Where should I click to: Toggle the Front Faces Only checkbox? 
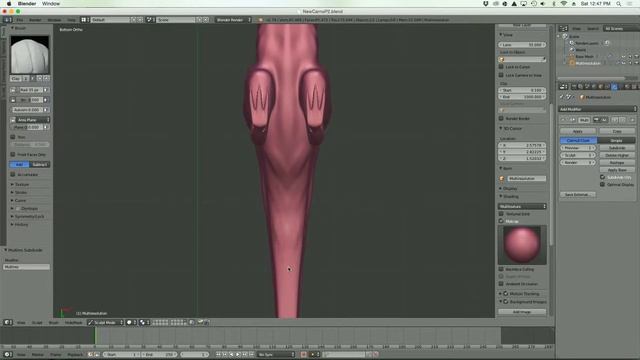point(13,154)
